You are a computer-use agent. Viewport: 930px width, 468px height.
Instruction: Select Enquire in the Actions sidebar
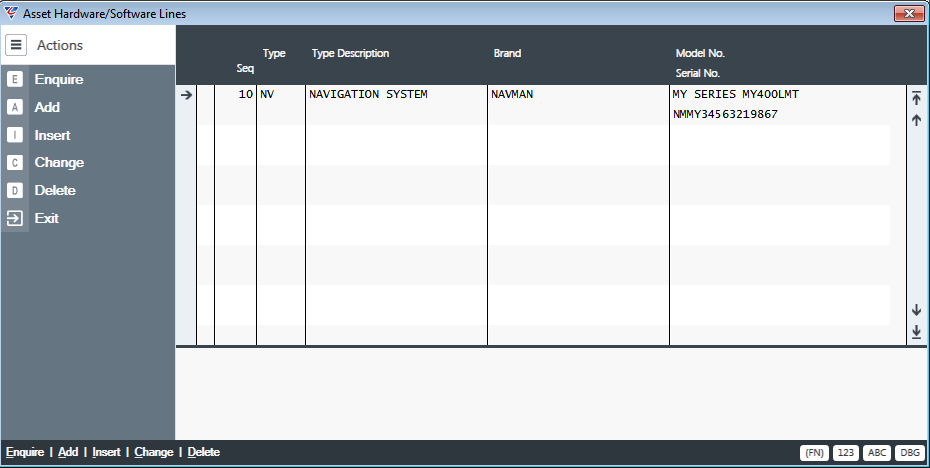tap(59, 79)
